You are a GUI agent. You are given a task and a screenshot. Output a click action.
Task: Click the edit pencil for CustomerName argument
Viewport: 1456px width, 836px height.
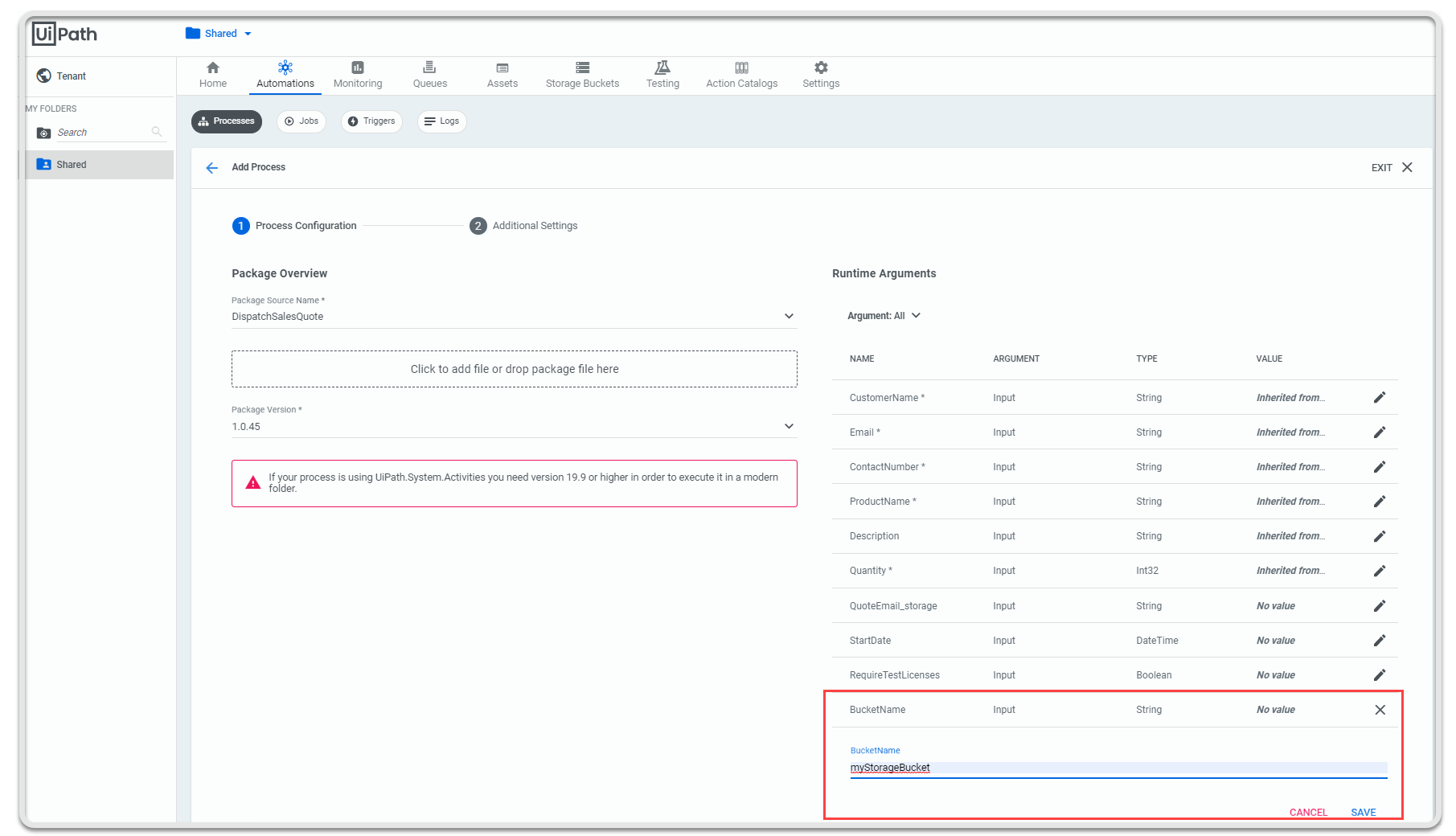[1379, 397]
